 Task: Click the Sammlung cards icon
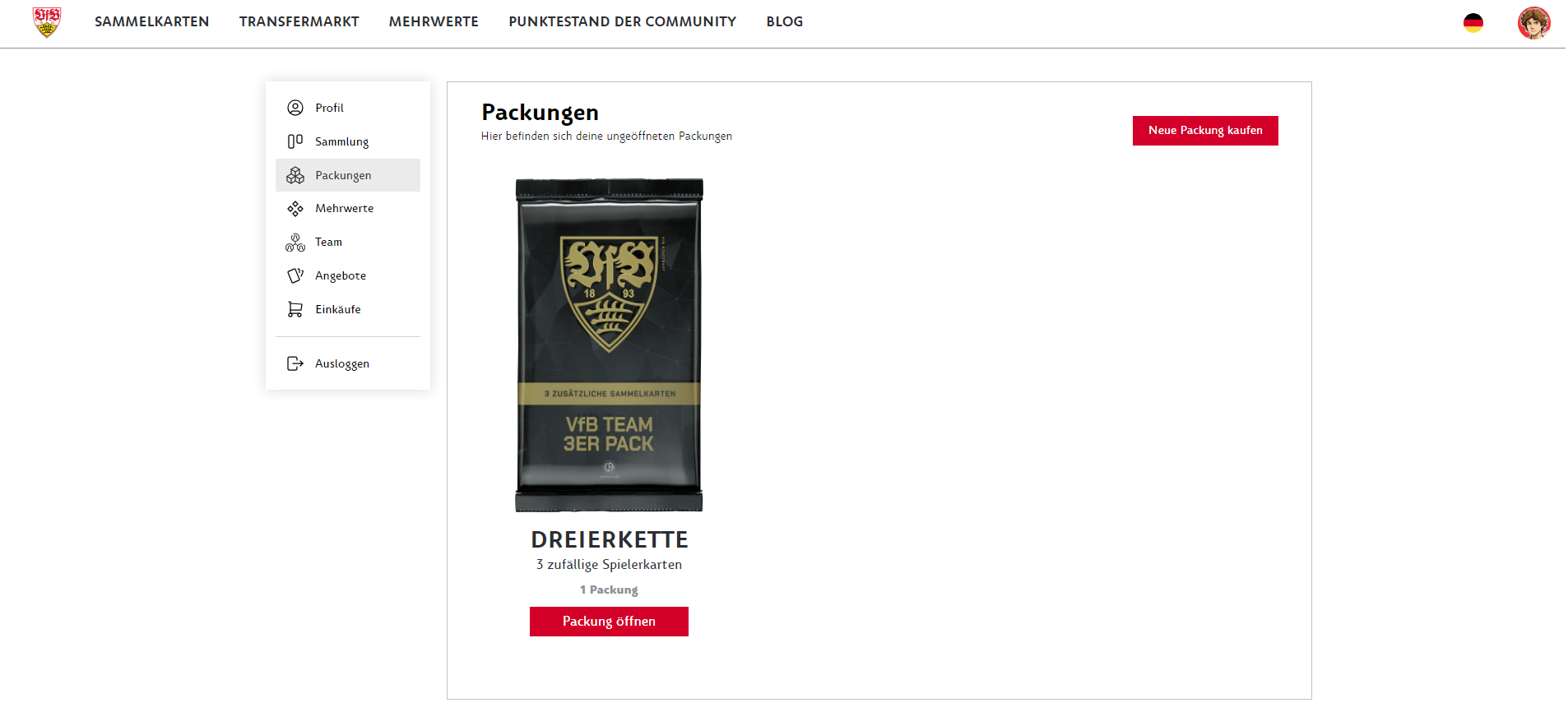295,141
